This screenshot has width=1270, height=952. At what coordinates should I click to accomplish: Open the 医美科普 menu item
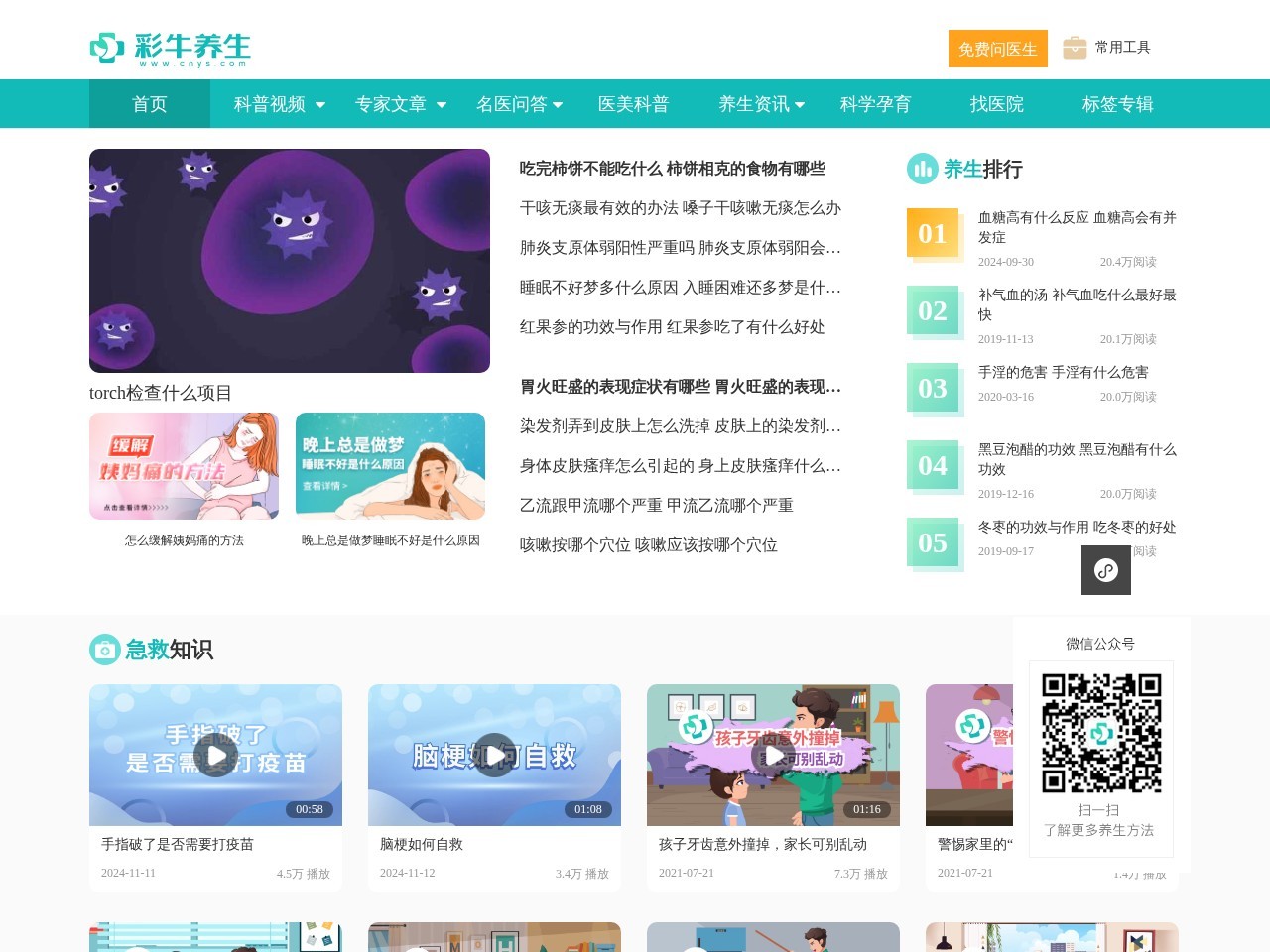click(634, 103)
